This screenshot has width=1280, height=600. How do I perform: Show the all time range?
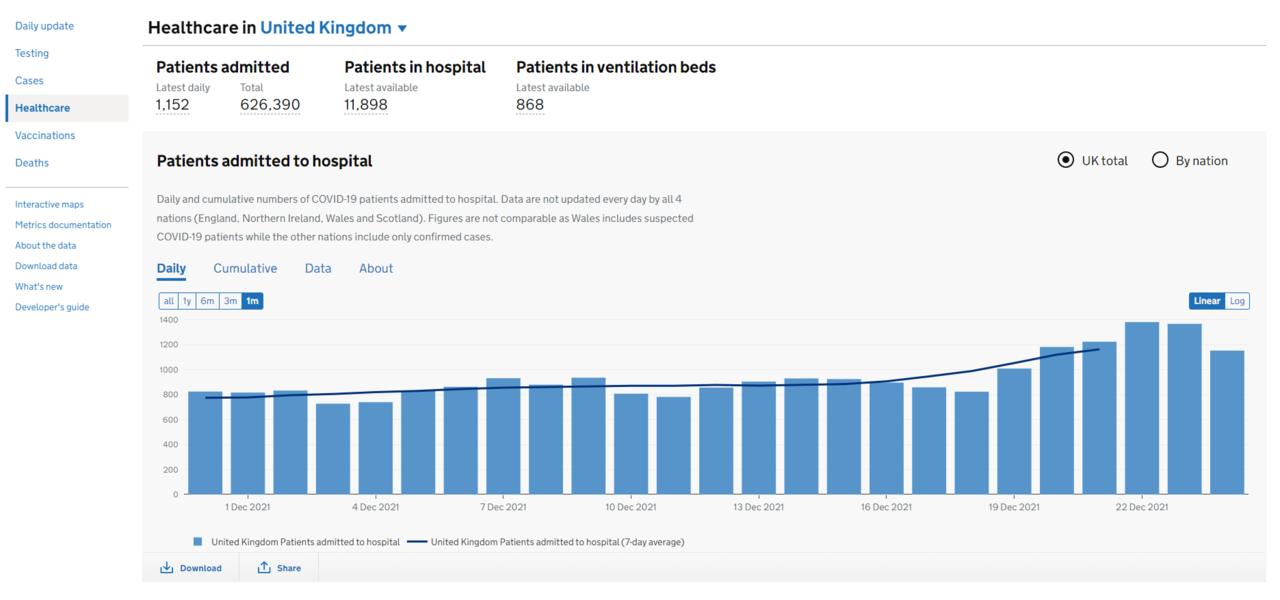pos(169,301)
